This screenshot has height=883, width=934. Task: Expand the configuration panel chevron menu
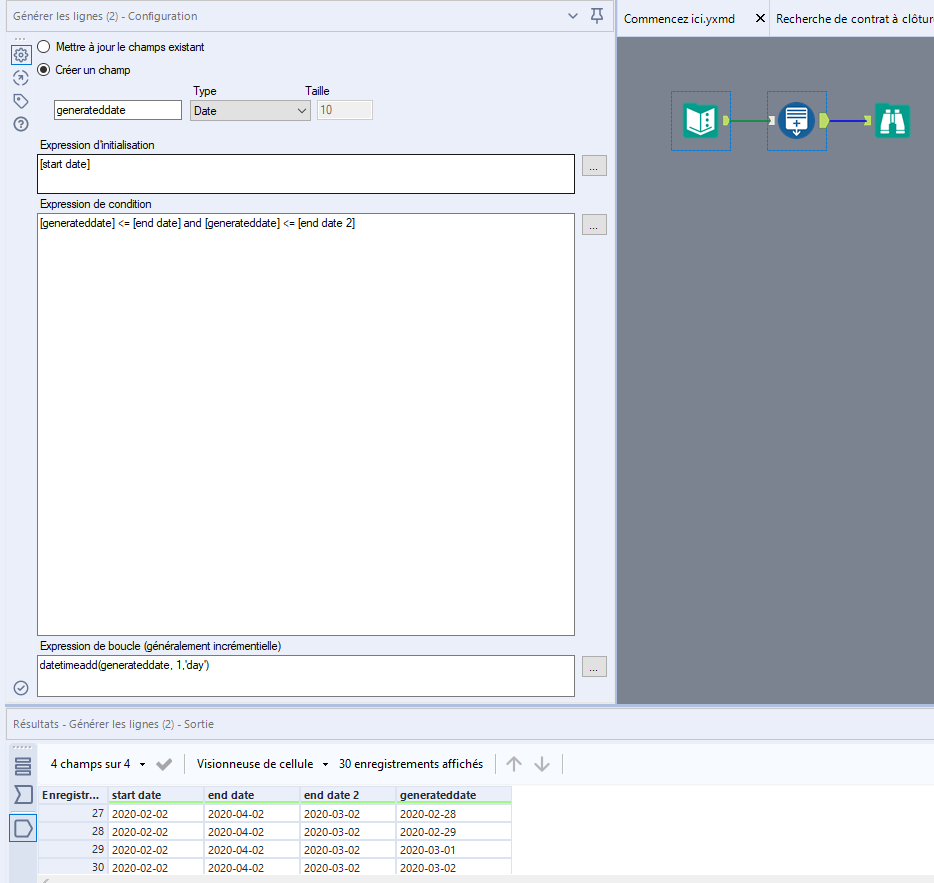click(x=573, y=16)
